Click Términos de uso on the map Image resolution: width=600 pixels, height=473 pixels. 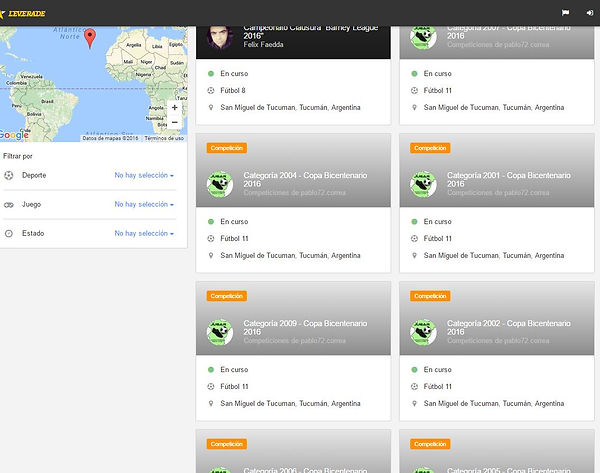[x=164, y=138]
